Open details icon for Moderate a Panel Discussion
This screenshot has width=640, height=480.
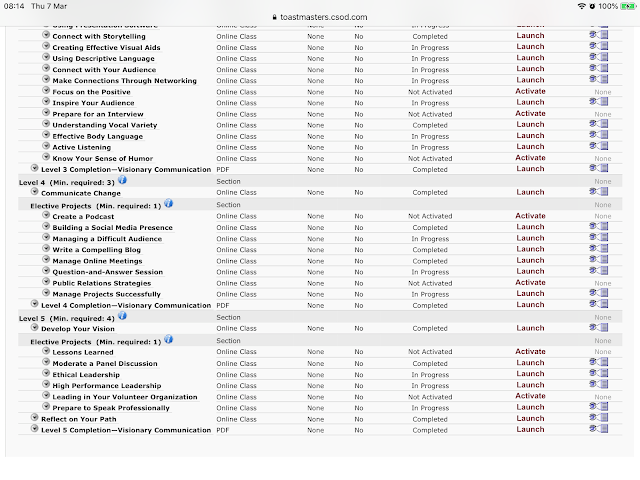click(599, 362)
